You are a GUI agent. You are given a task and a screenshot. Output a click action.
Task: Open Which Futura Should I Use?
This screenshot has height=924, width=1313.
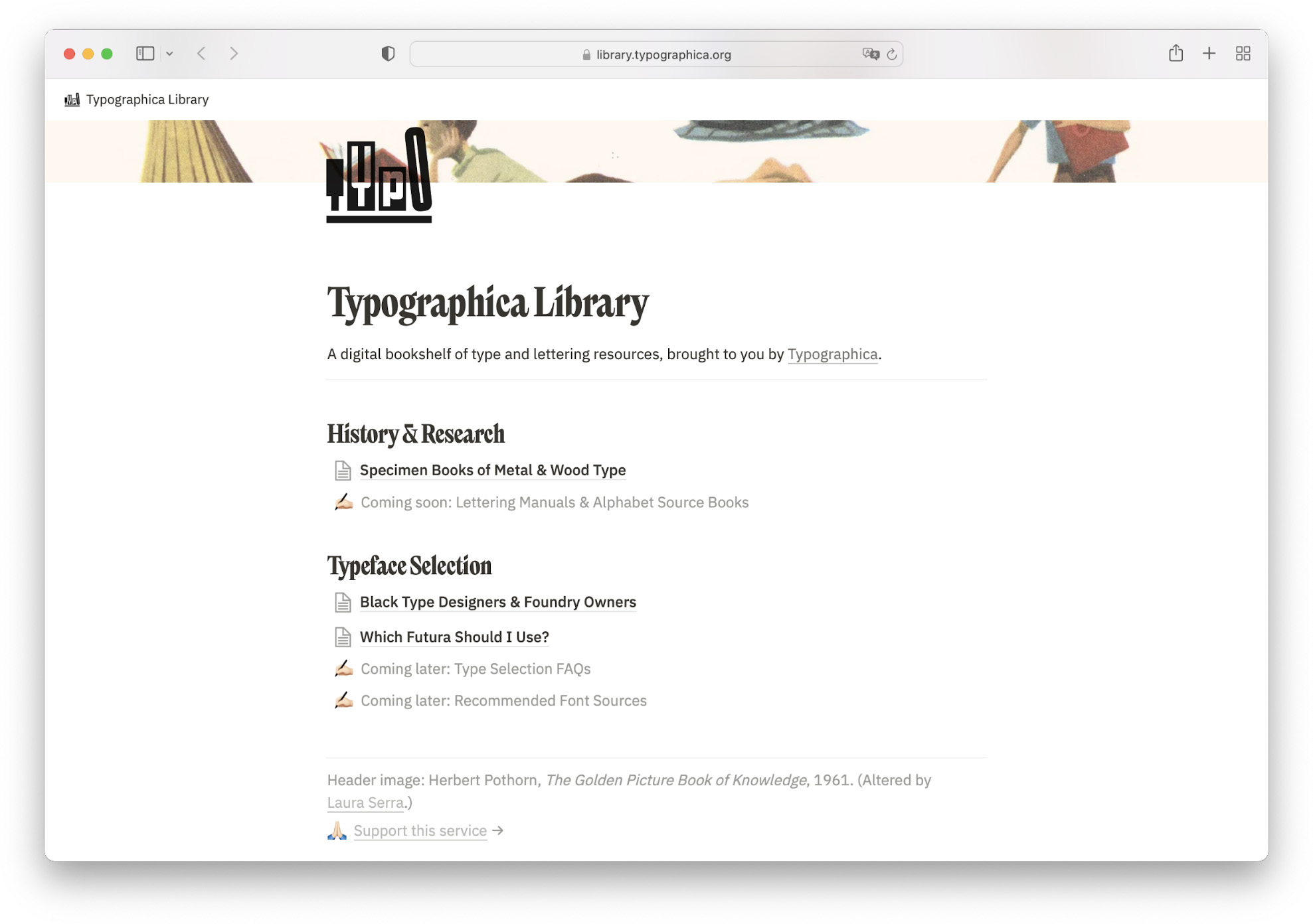454,637
